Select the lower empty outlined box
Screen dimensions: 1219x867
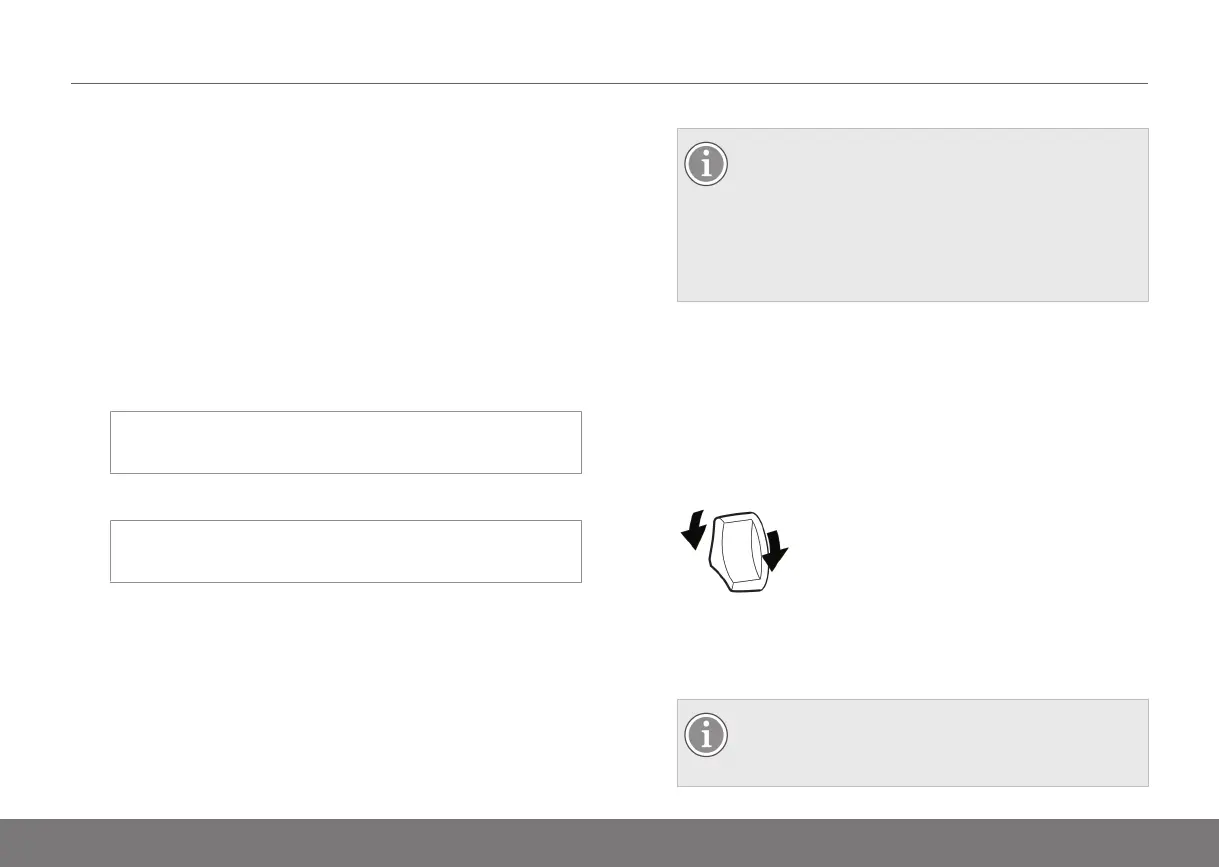click(x=345, y=551)
